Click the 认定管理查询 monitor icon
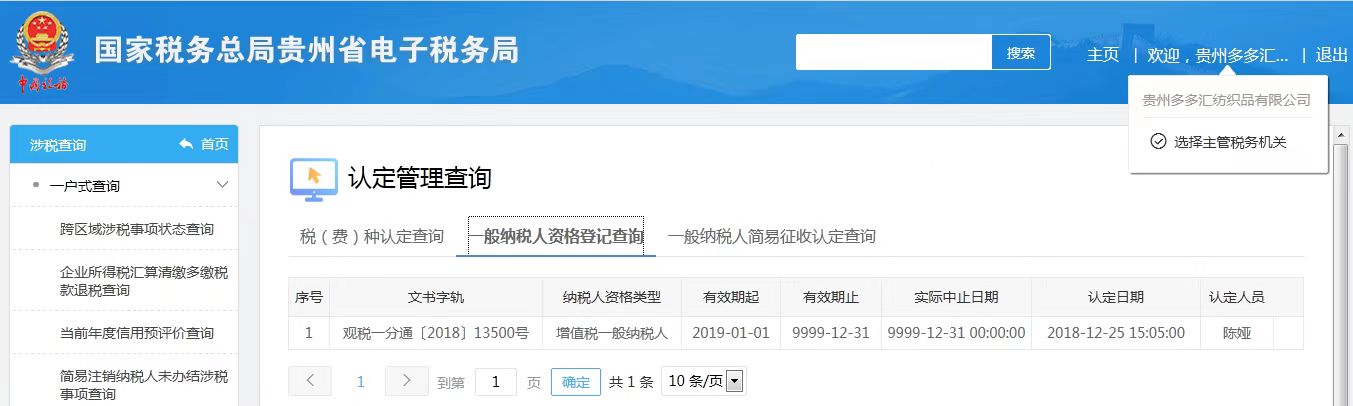This screenshot has width=1353, height=406. tap(313, 178)
